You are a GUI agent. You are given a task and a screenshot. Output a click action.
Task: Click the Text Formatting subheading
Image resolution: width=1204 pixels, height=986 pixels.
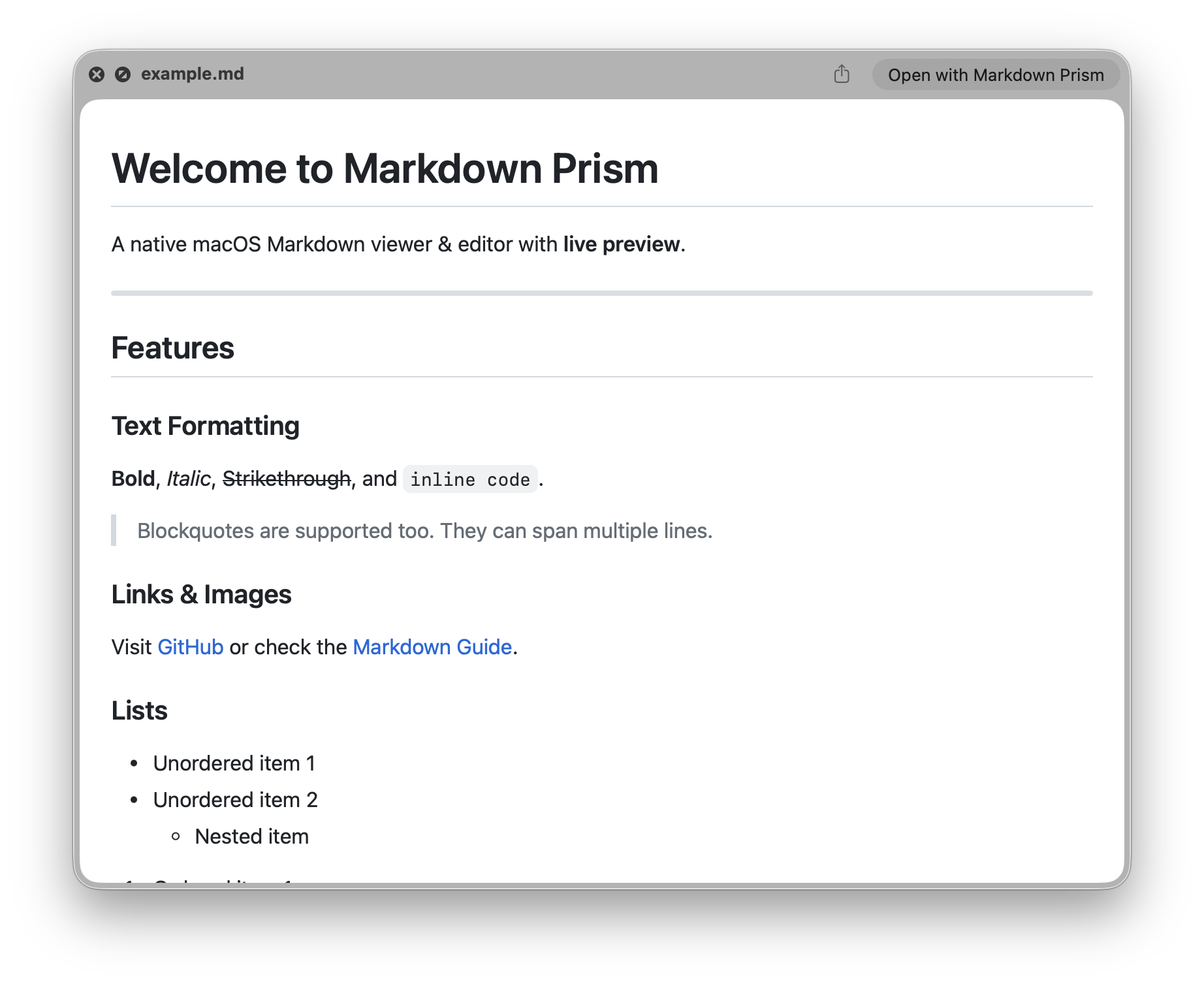click(205, 426)
